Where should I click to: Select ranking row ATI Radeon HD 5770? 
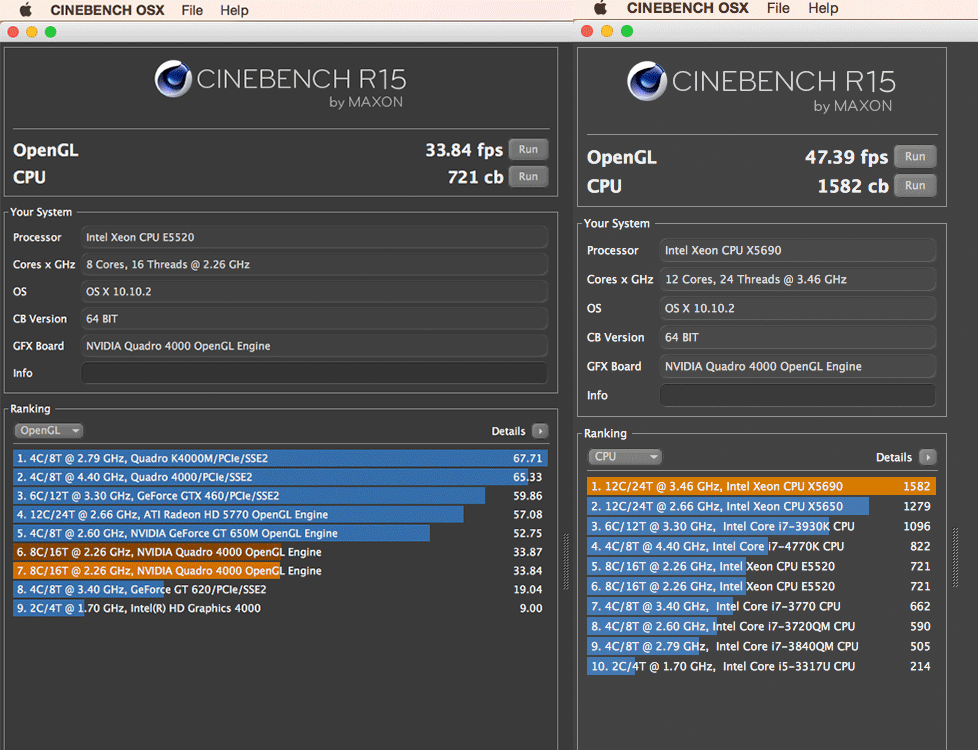[x=281, y=514]
